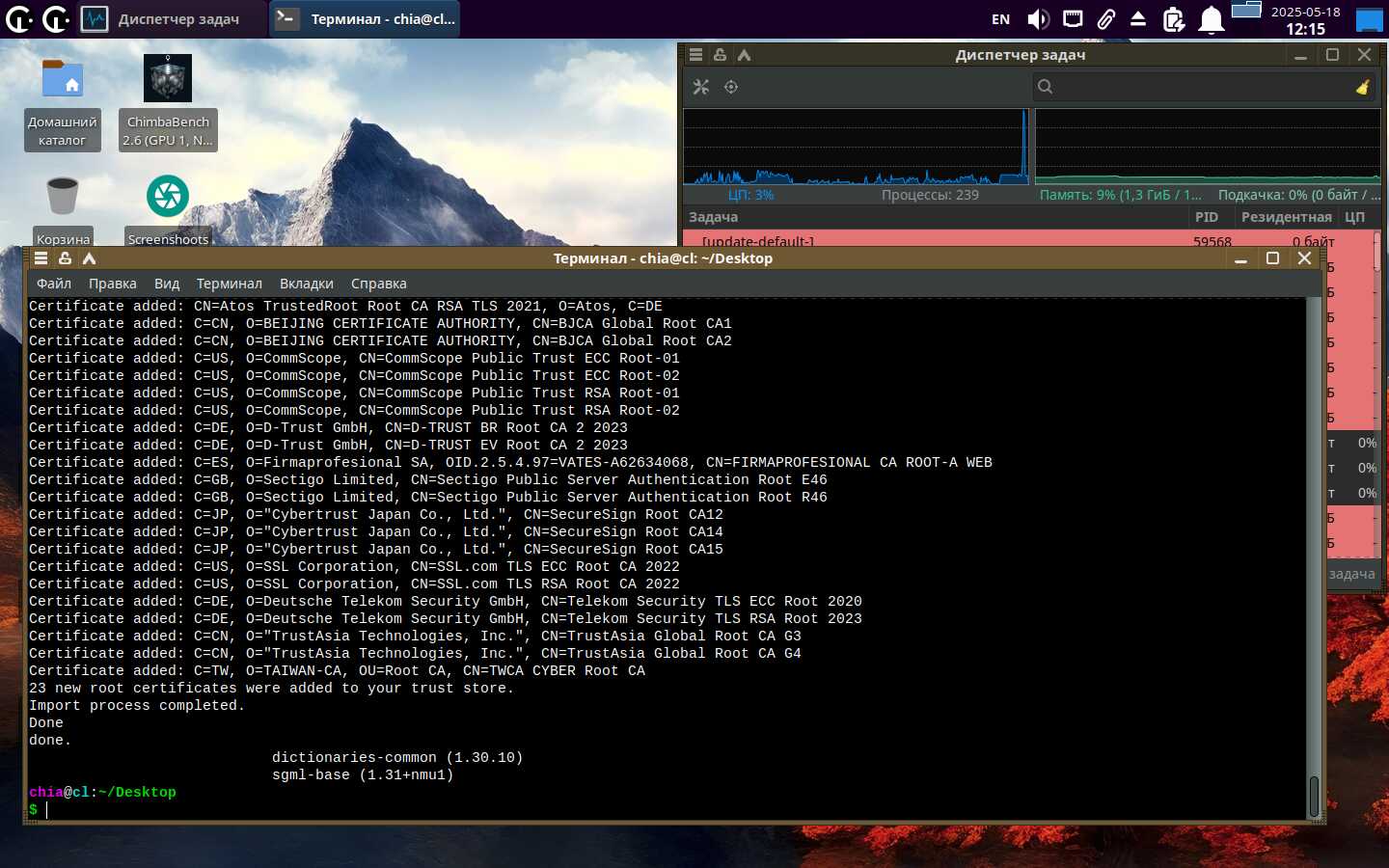Open the Диспетчер задач window menu icon
This screenshot has height=868, width=1389.
tap(695, 55)
